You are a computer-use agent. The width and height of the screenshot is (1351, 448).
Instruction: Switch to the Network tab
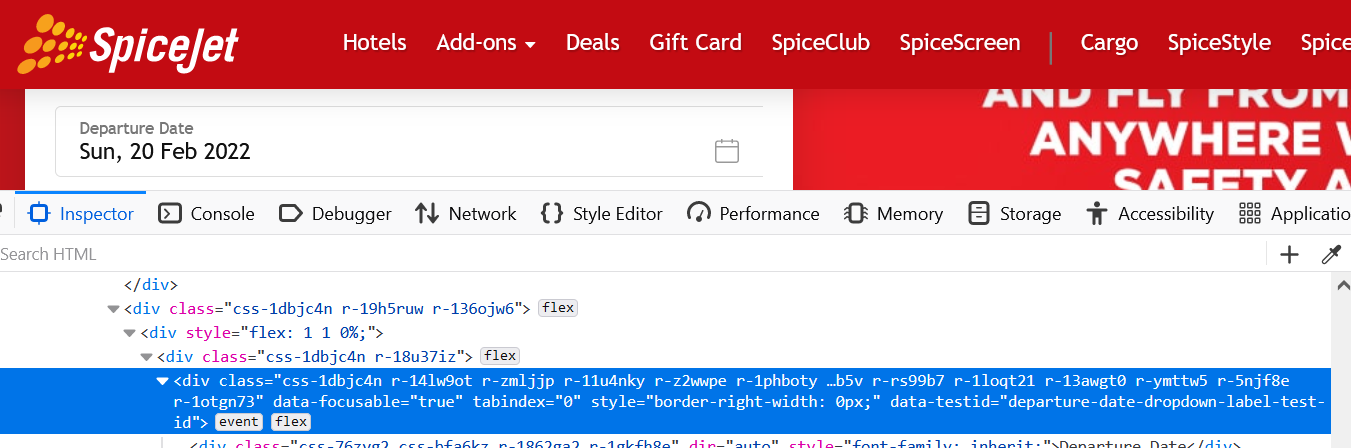coord(466,213)
